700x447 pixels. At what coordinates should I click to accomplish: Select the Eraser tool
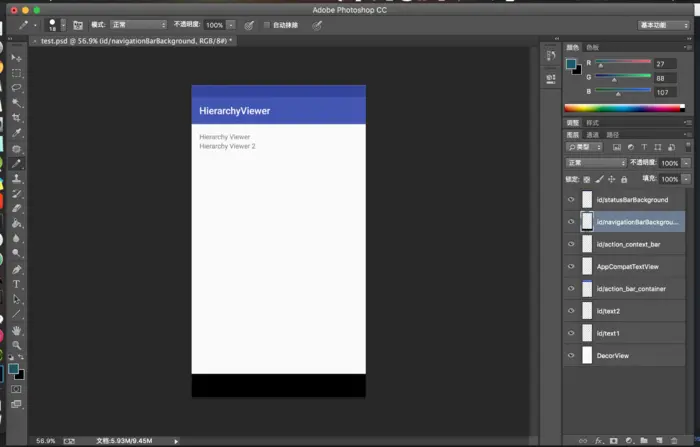coord(17,209)
